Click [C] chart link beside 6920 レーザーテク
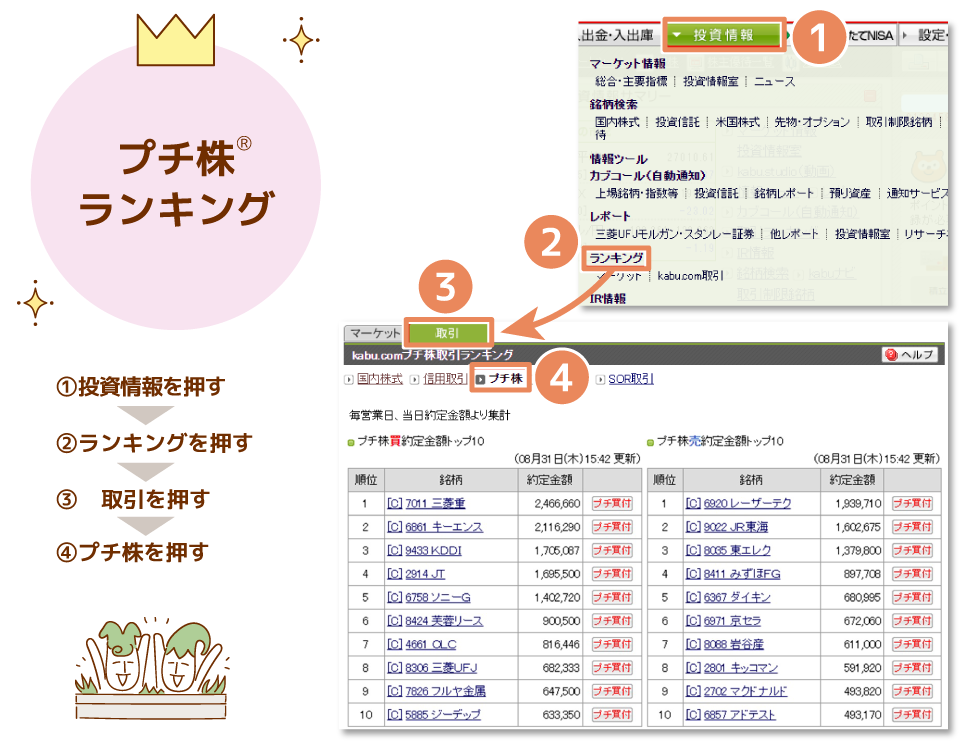This screenshot has width=980, height=750. (693, 503)
